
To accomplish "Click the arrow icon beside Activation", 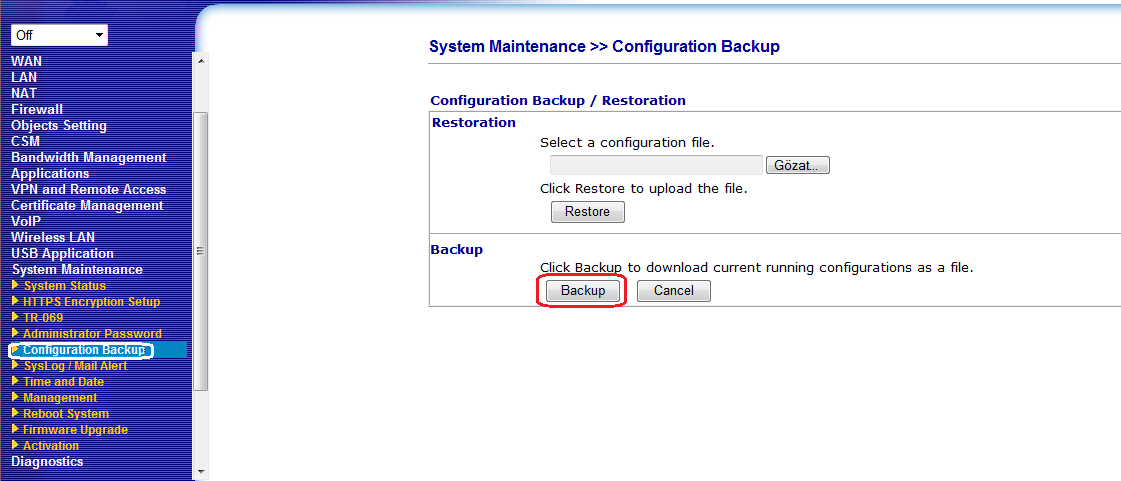I will (15, 446).
